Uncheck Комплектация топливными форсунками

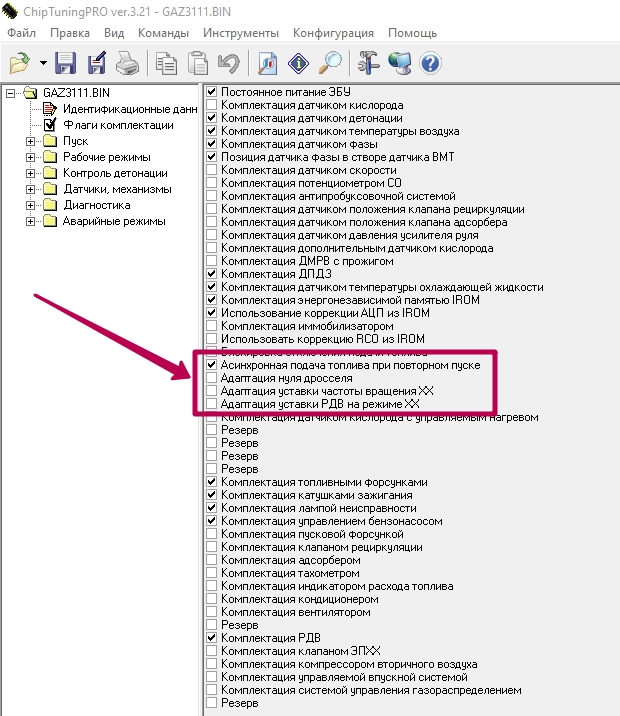tap(211, 481)
